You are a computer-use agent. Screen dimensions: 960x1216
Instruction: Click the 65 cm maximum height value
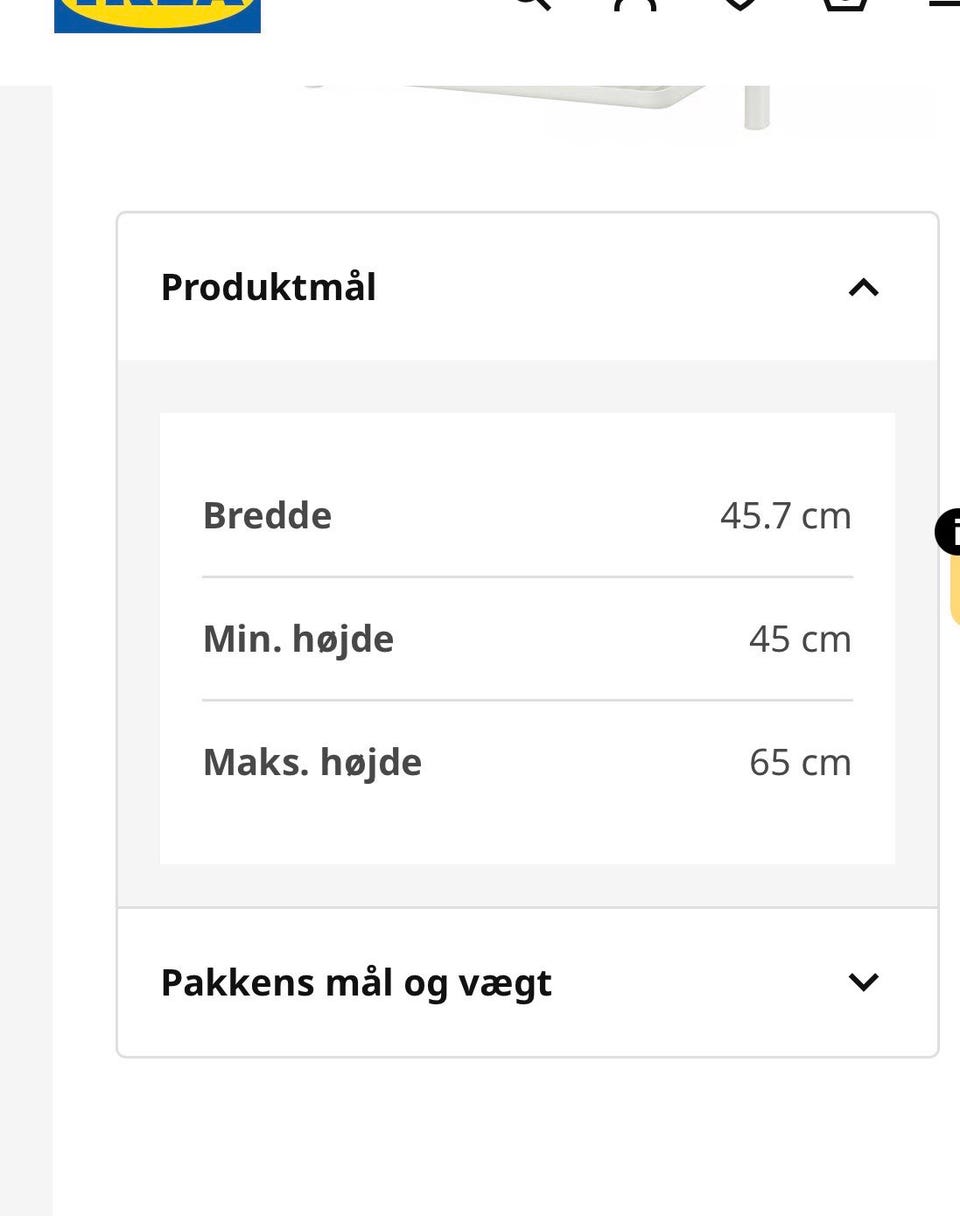tap(800, 762)
